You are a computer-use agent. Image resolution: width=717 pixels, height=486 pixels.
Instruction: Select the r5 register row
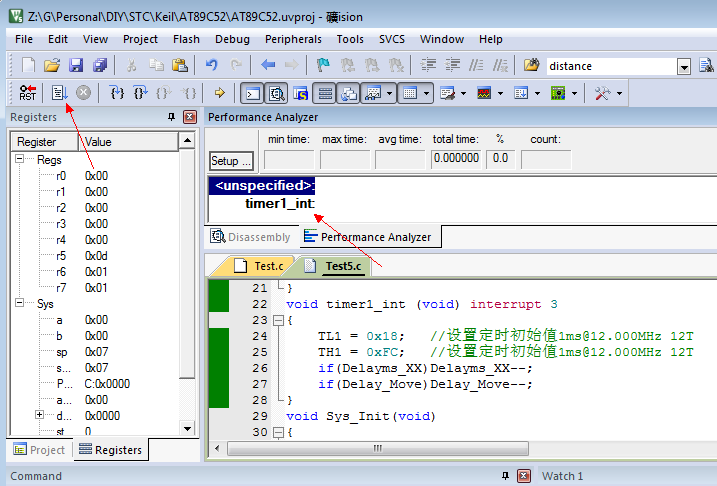[x=96, y=256]
